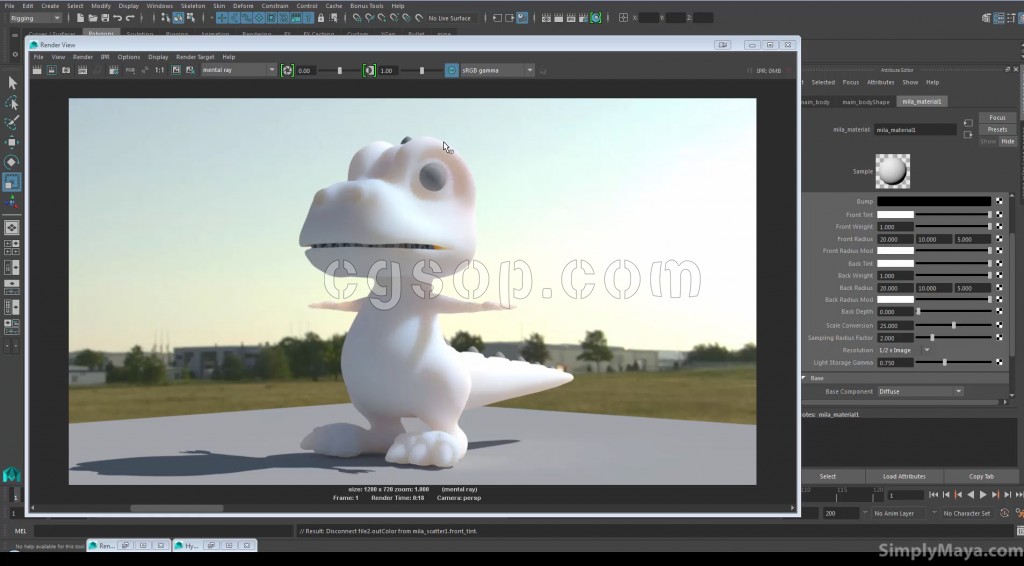
Task: Click play backwards button on timeline
Action: 970,495
